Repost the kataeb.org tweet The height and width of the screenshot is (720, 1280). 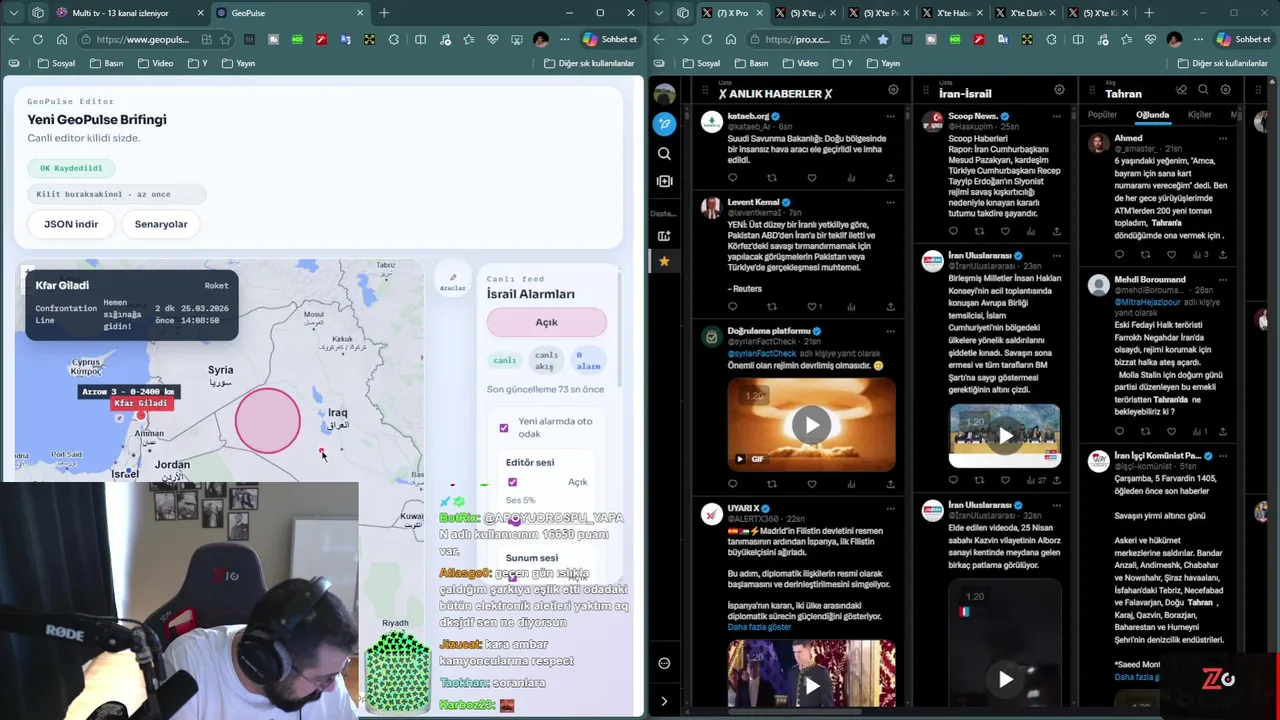pos(771,178)
